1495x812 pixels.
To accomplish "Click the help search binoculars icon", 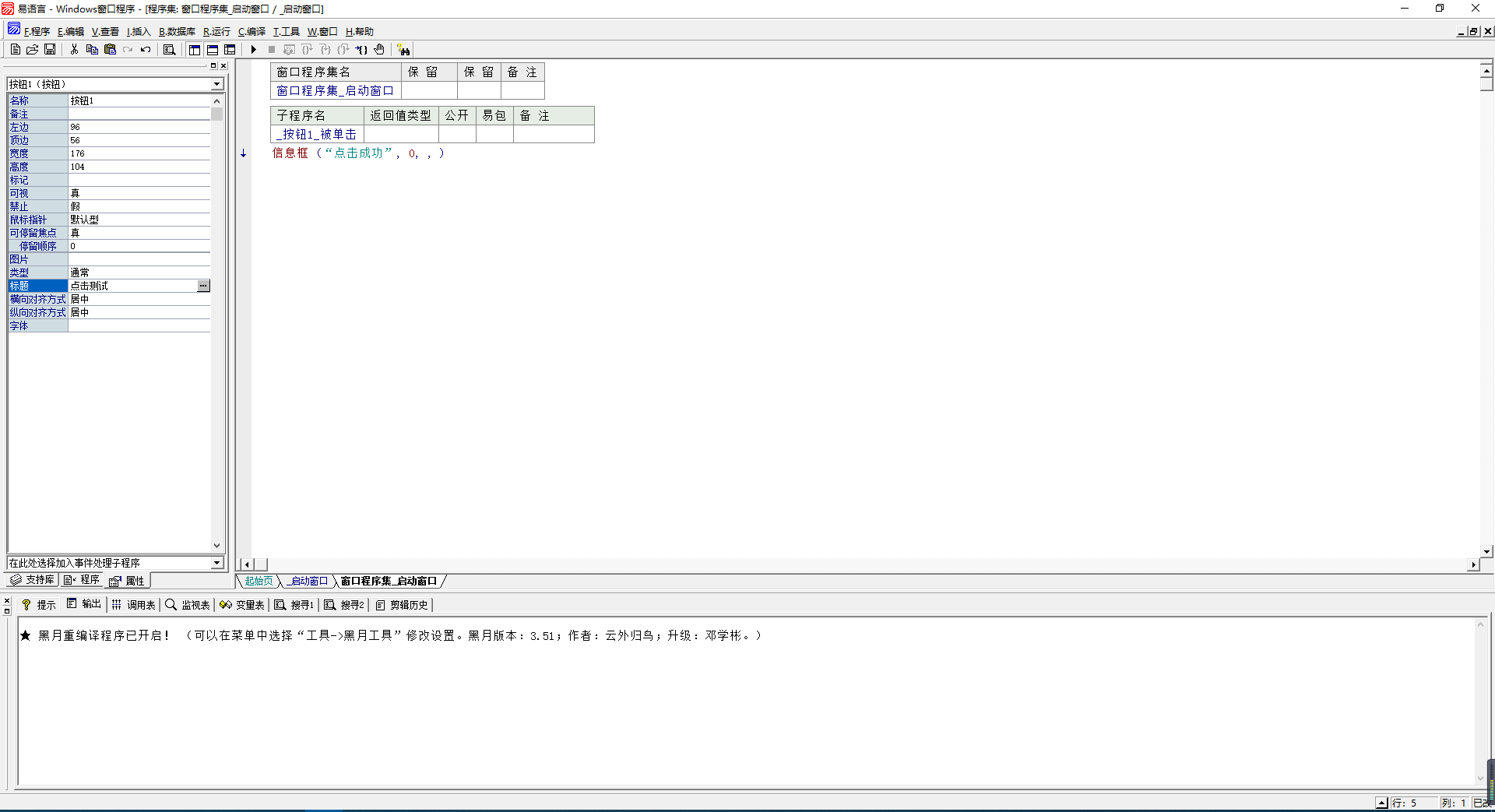I will (403, 49).
